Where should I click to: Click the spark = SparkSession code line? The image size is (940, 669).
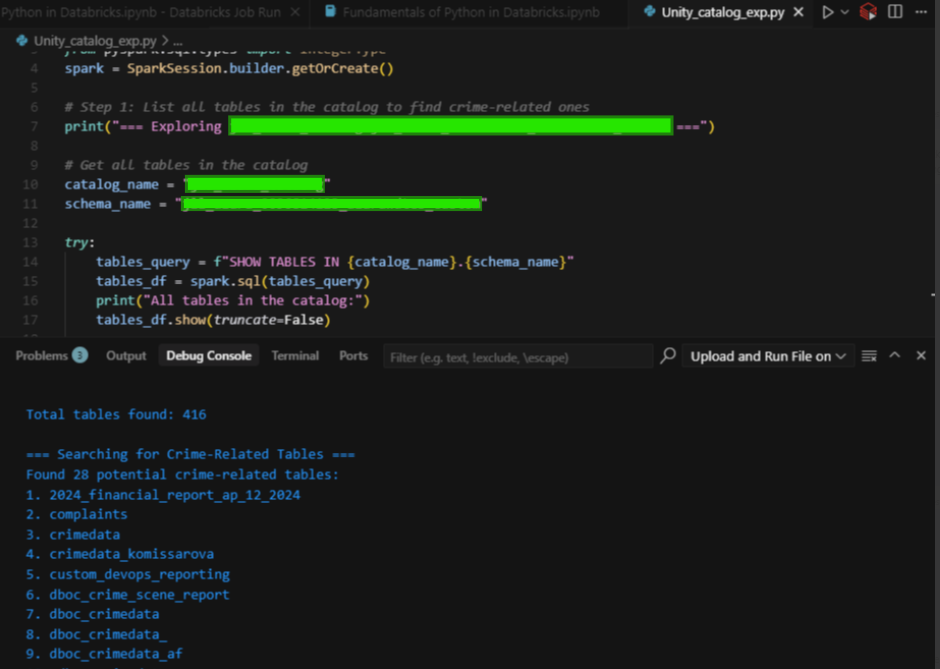[x=229, y=68]
